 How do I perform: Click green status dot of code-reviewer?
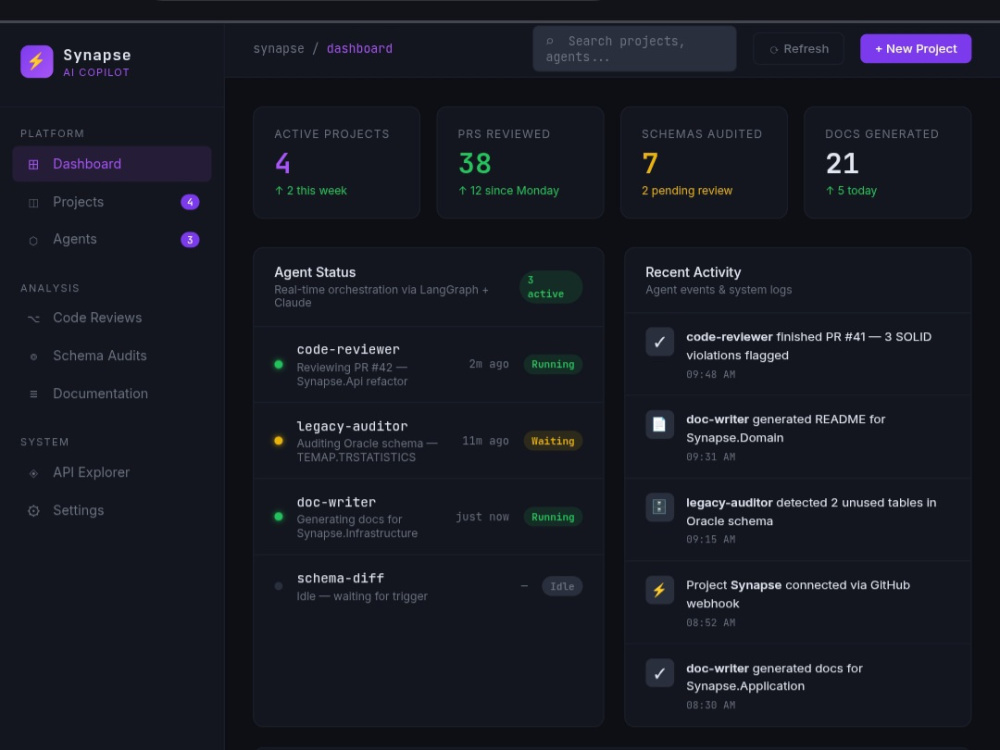pos(279,365)
